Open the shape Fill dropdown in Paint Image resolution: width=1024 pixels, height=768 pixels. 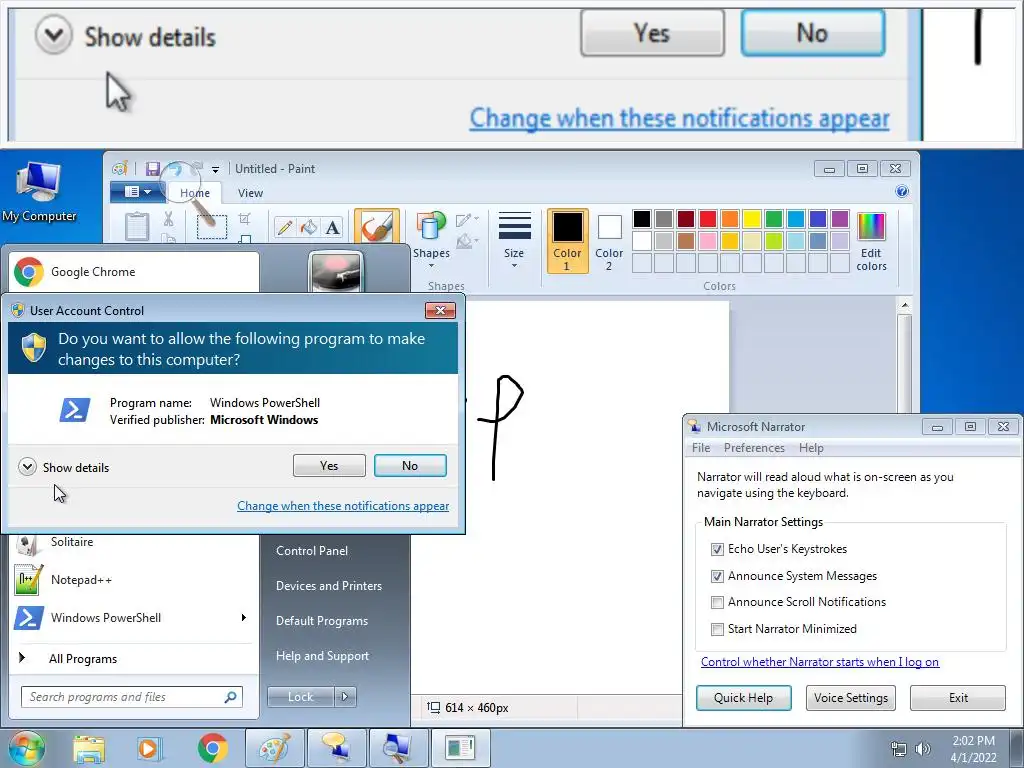(x=468, y=242)
